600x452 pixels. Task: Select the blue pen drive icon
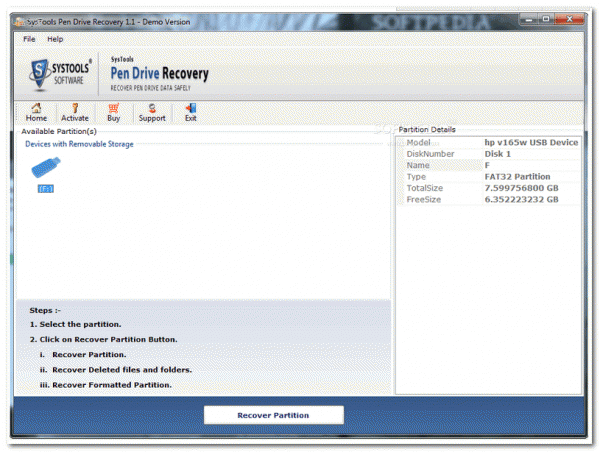point(46,167)
